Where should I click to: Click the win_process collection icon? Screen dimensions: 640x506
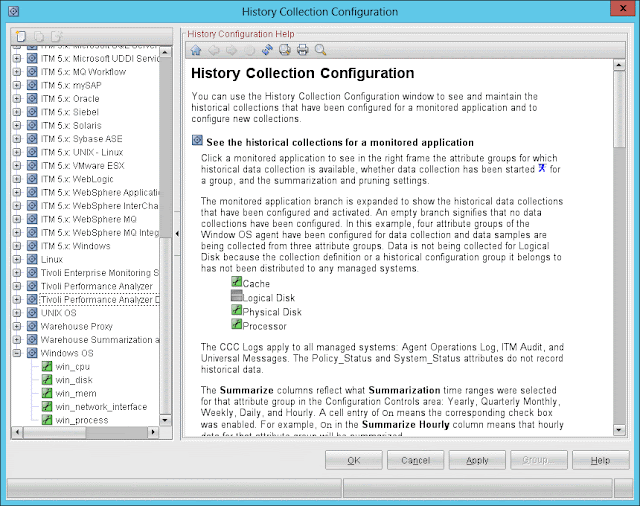47,420
